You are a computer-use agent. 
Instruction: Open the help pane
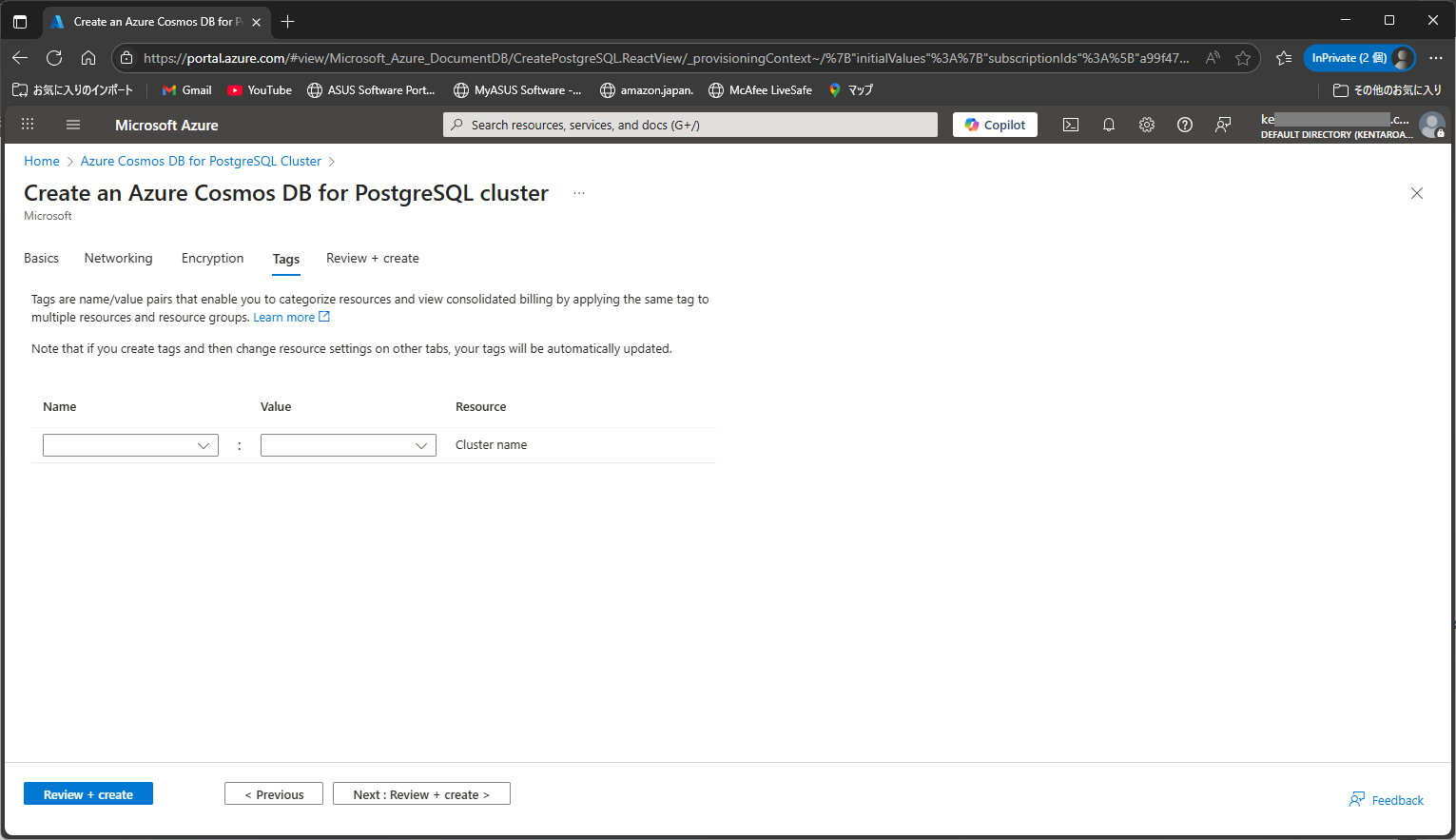coord(1185,124)
